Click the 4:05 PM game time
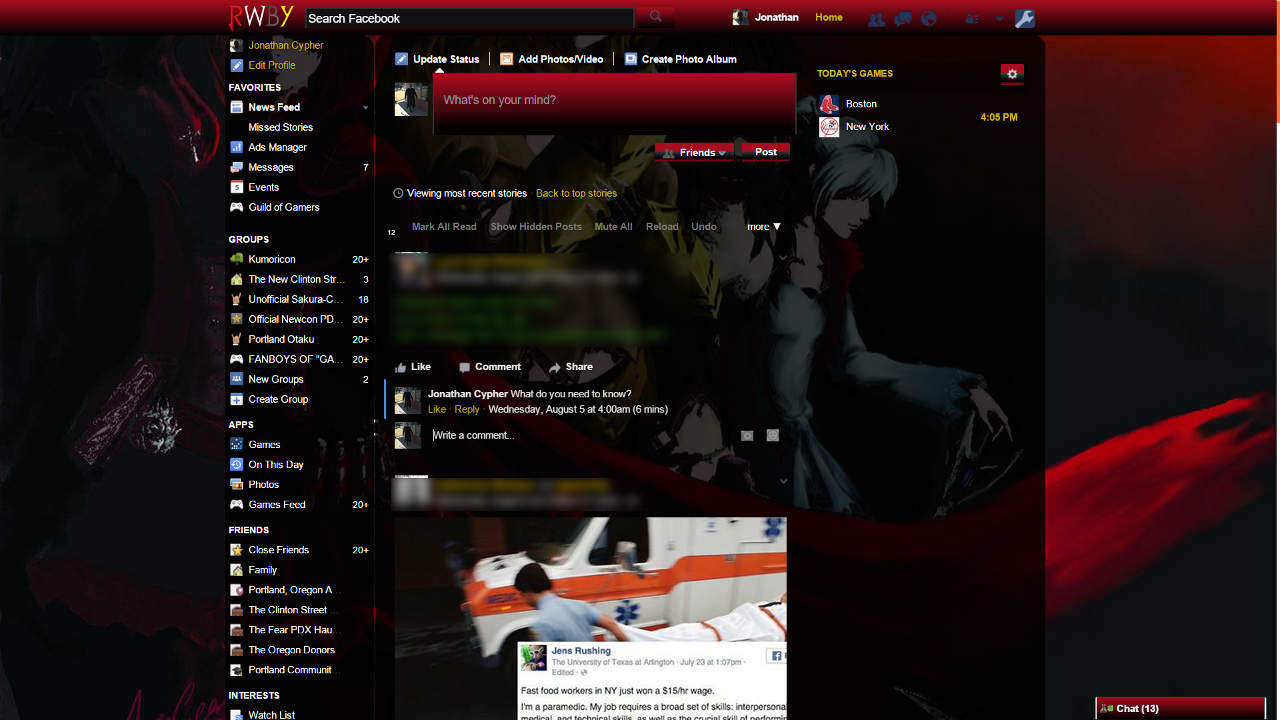 (x=999, y=117)
